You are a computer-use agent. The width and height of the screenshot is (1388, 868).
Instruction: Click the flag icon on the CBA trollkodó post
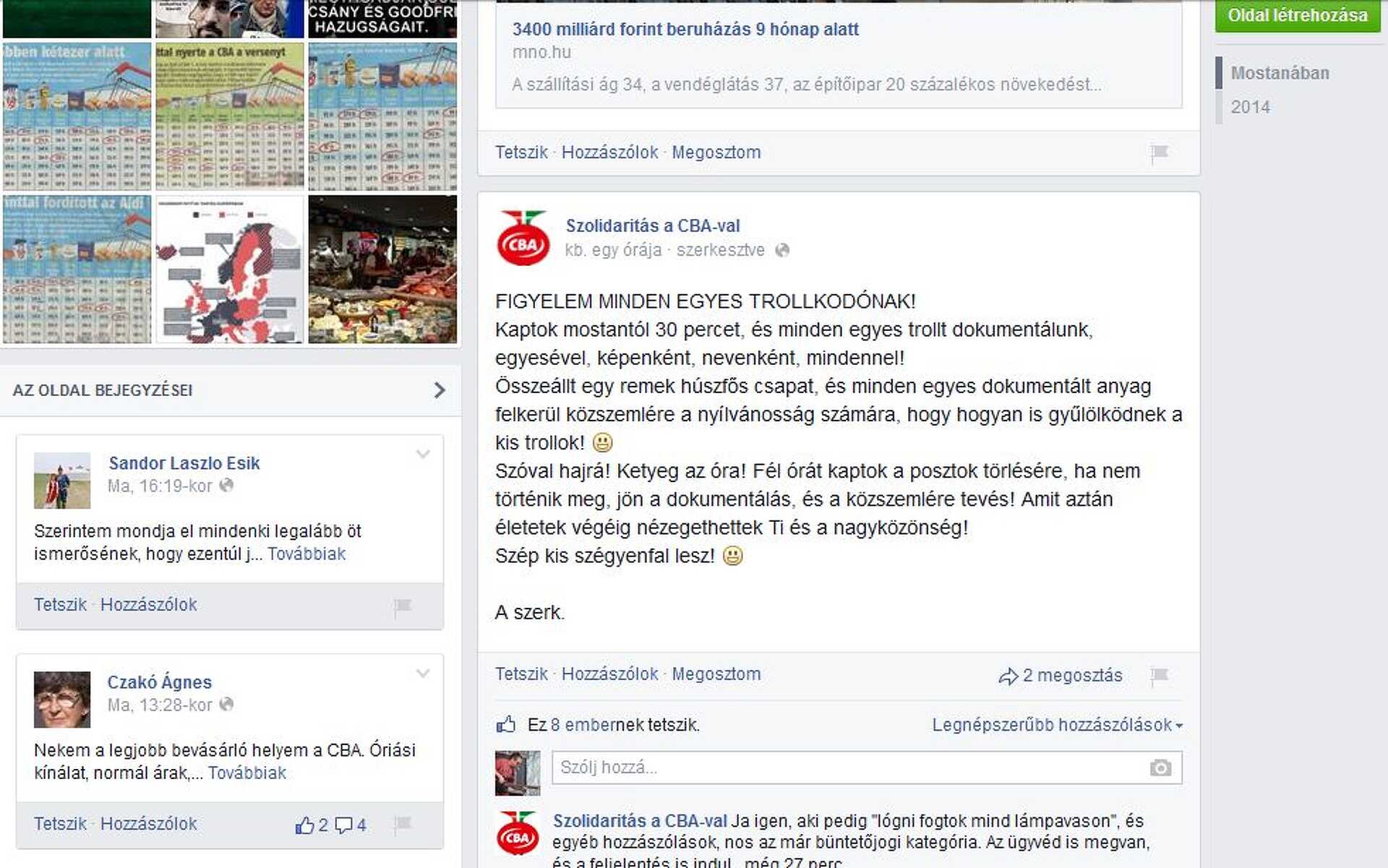1160,676
